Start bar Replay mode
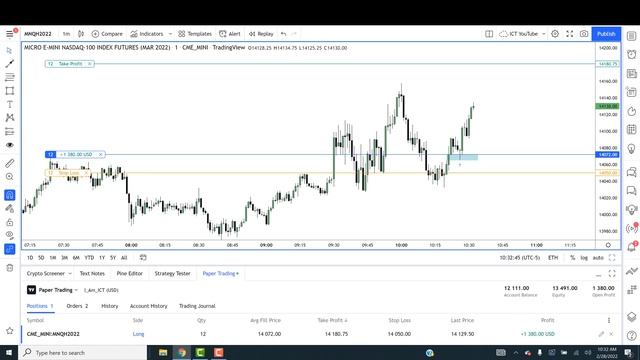The width and height of the screenshot is (640, 360). coord(261,34)
